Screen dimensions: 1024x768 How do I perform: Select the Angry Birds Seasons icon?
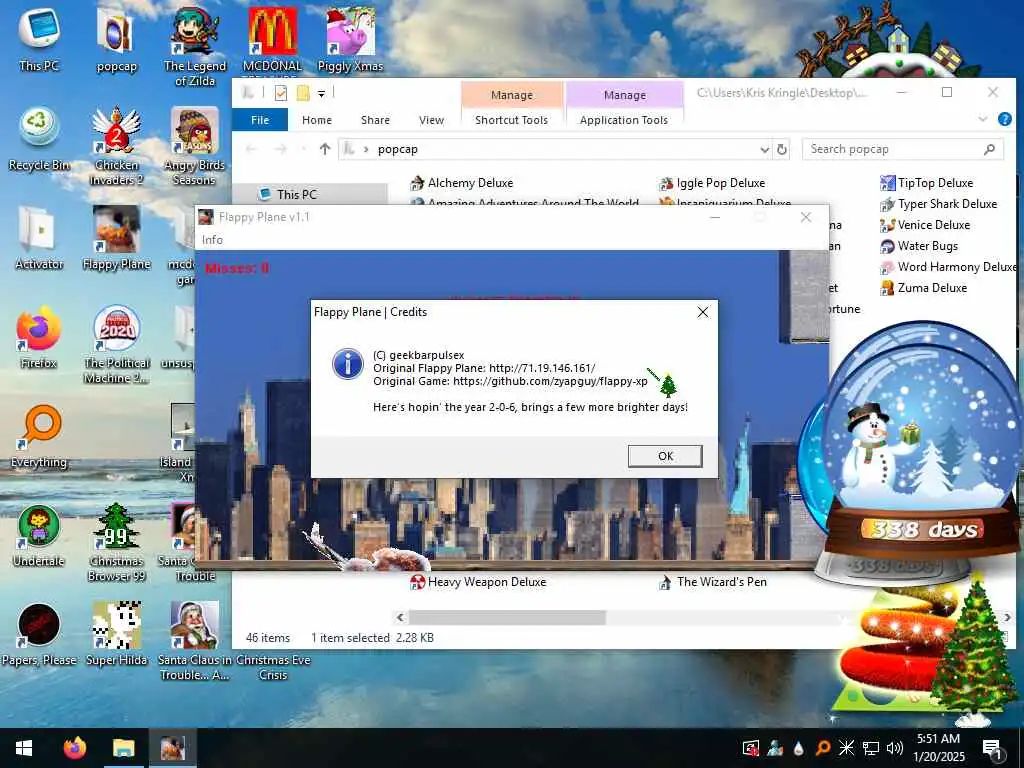(x=195, y=145)
